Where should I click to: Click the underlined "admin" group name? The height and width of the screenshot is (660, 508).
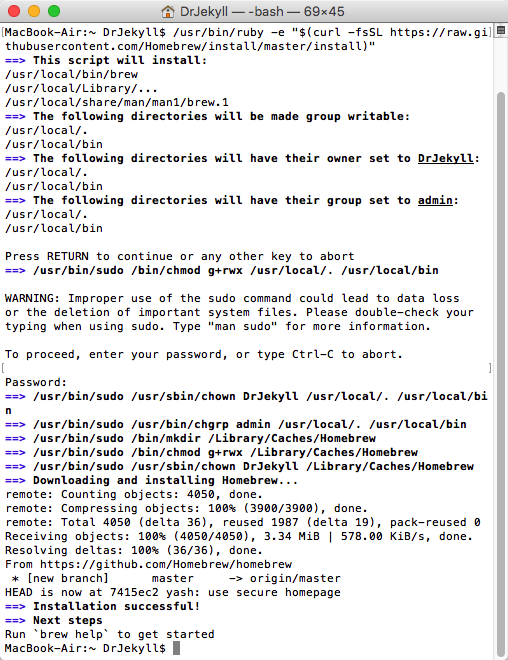coord(435,200)
